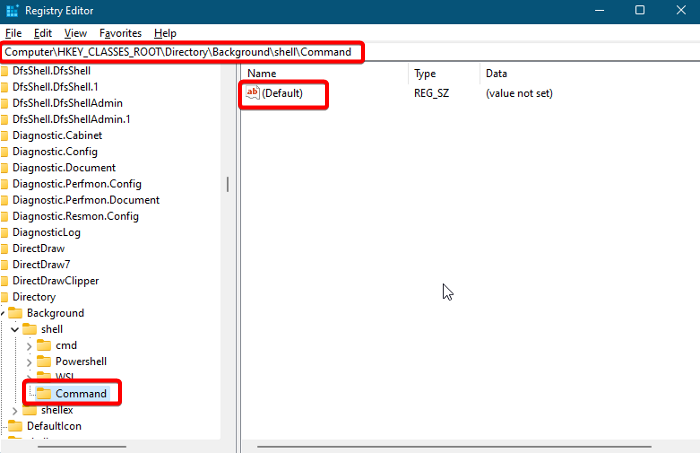700x453 pixels.
Task: Select the DfsShell.DfsShell.1 key
Action: pyautogui.click(x=55, y=87)
